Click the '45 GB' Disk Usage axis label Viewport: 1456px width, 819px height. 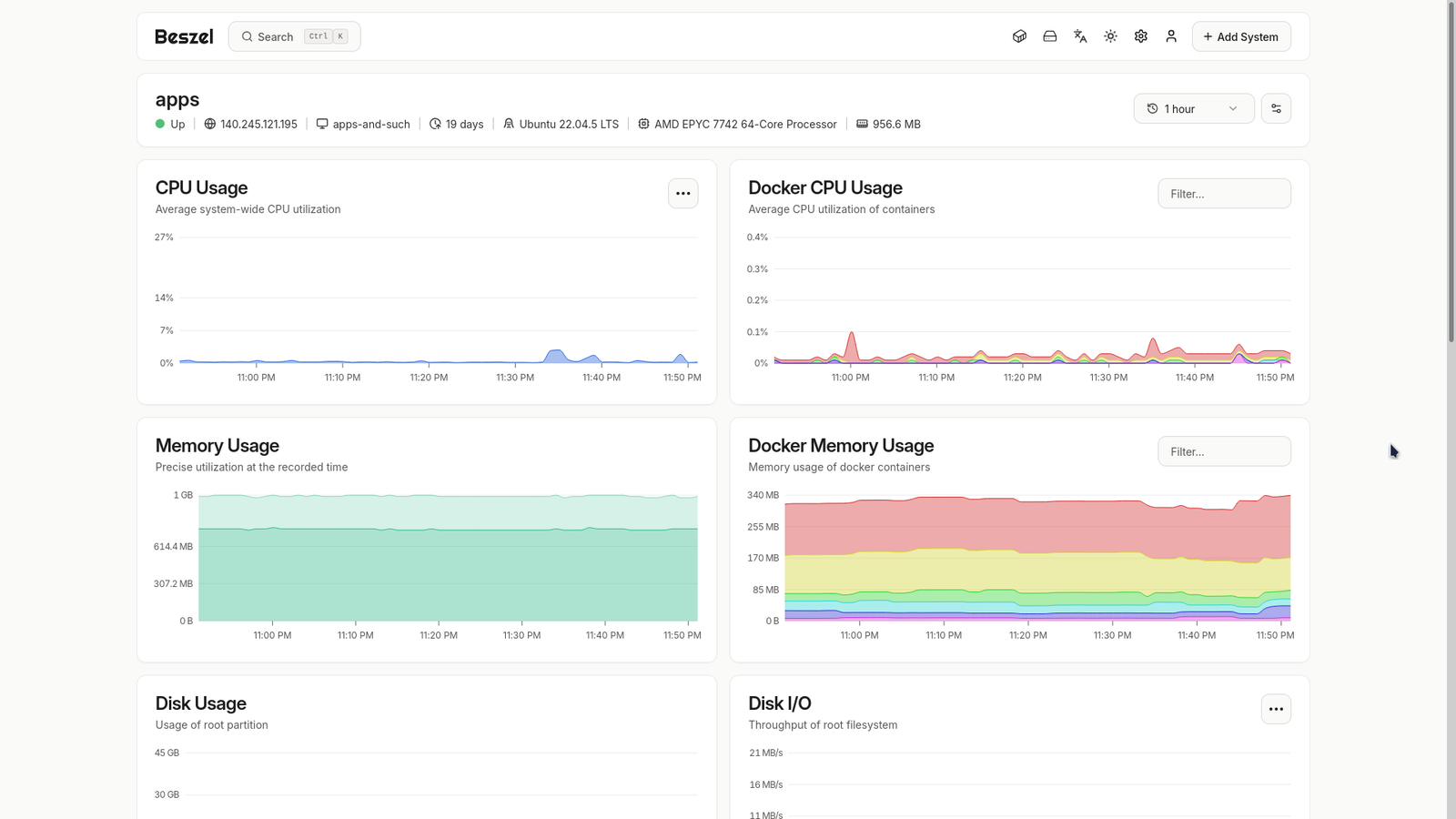167,753
